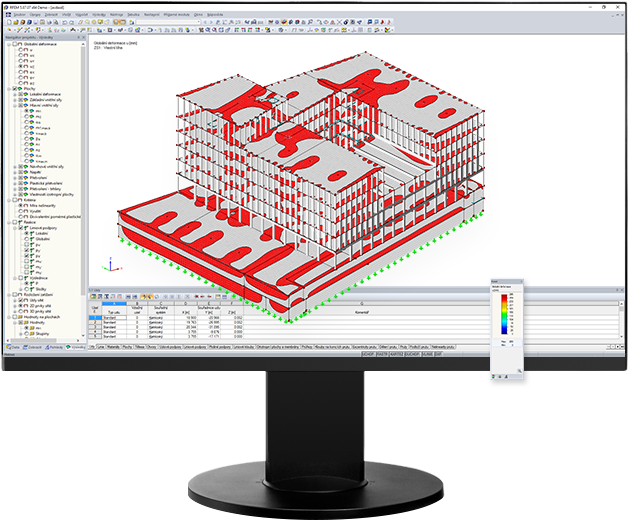Select the φz rotation radio button
The width and height of the screenshot is (628, 521).
tap(20, 83)
